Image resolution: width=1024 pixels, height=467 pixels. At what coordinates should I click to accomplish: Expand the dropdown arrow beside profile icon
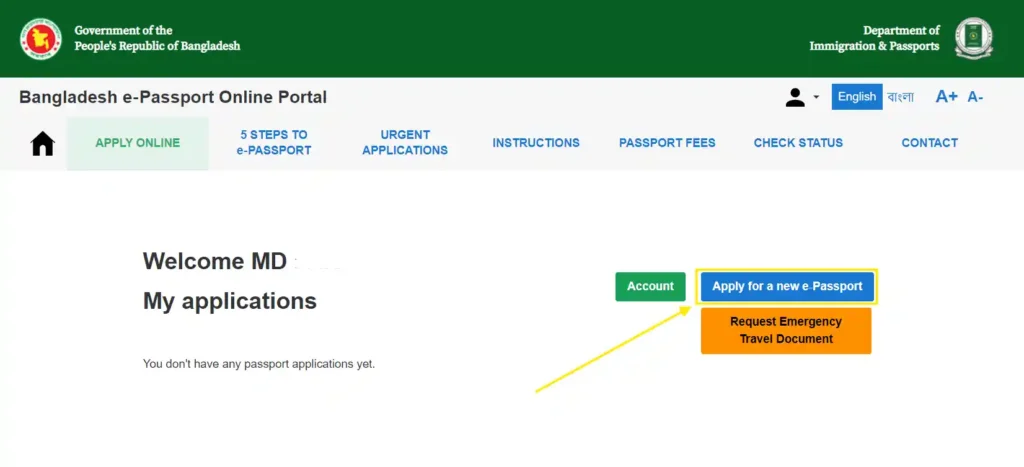816,97
